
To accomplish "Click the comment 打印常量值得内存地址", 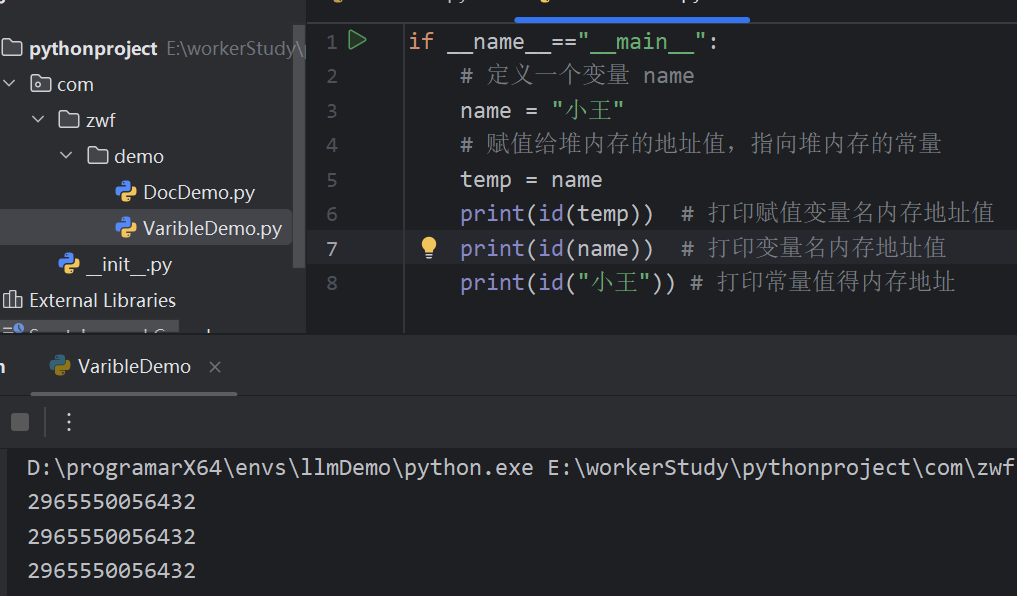I will click(822, 283).
